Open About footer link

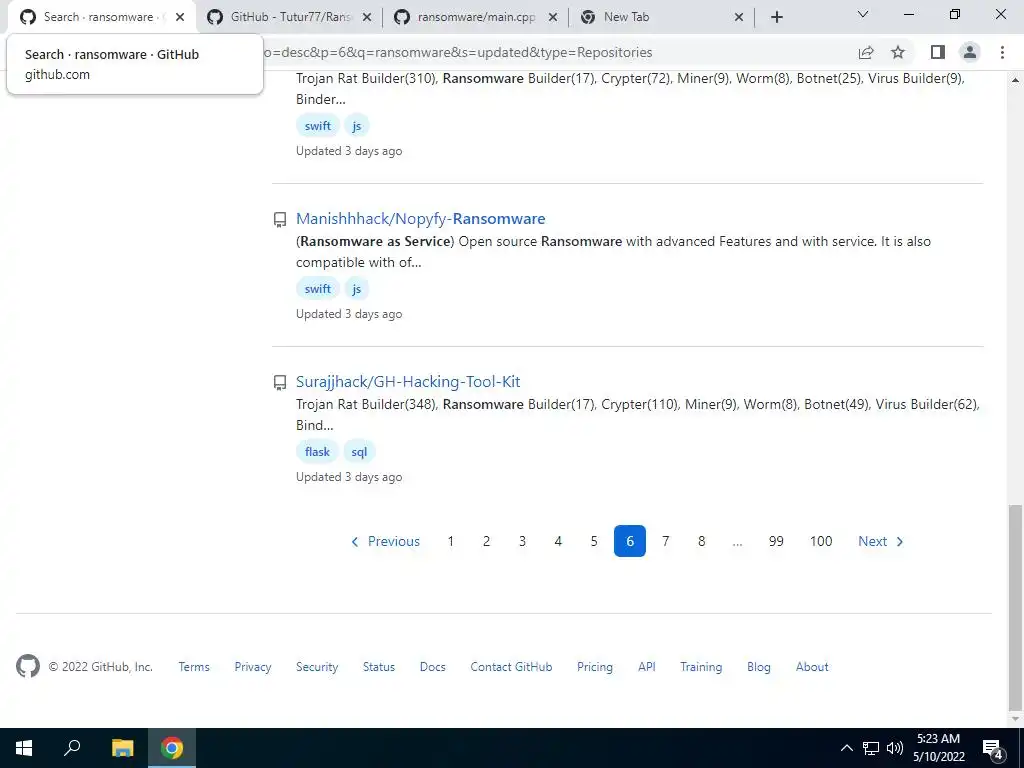click(x=812, y=667)
